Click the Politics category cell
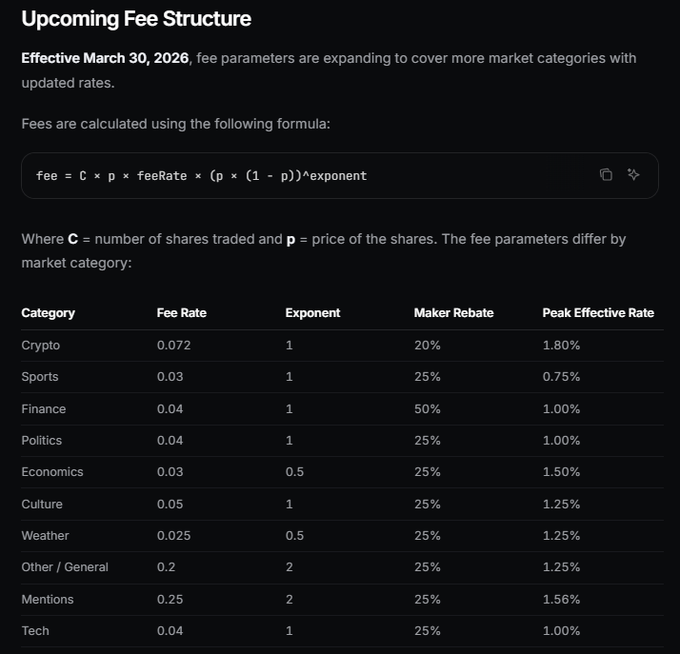The height and width of the screenshot is (654, 680). (x=41, y=440)
